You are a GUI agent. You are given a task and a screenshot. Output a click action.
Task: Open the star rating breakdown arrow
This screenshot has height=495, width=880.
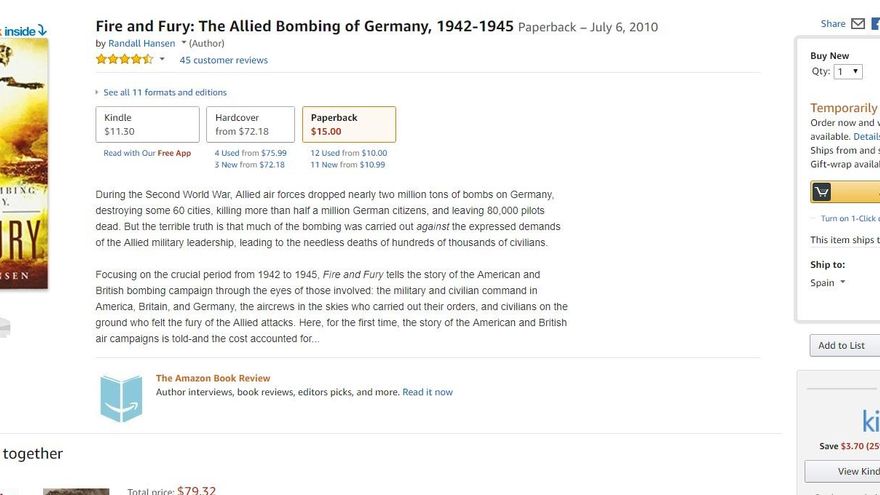click(162, 60)
